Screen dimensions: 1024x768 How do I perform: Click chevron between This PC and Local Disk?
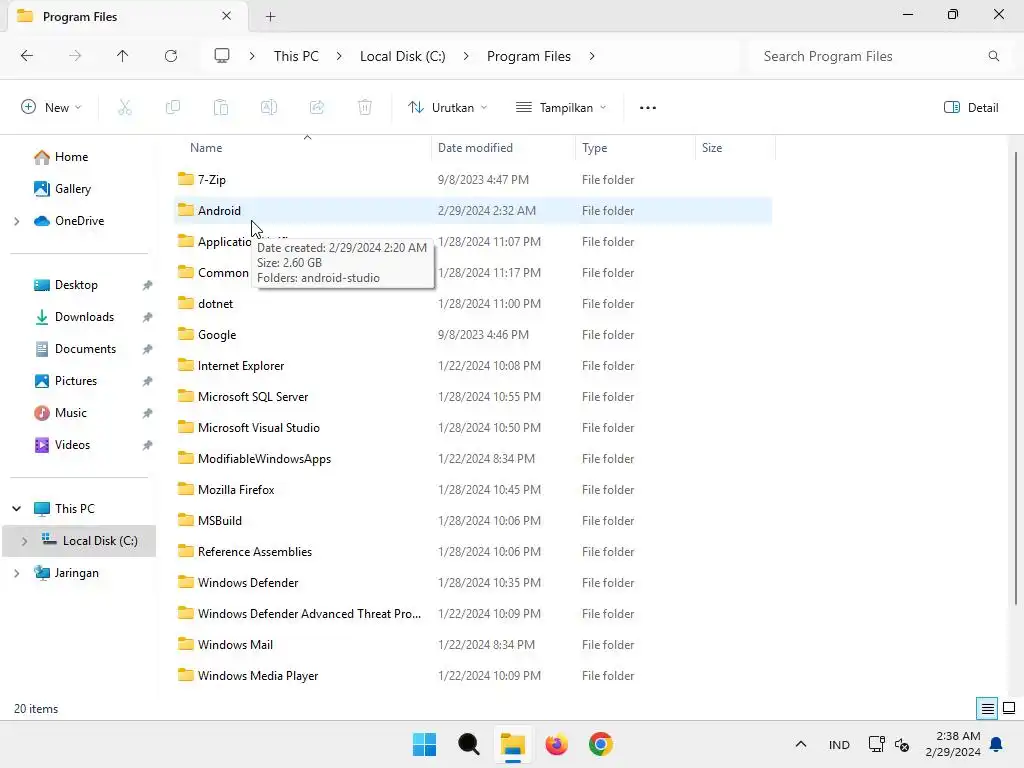(x=339, y=56)
